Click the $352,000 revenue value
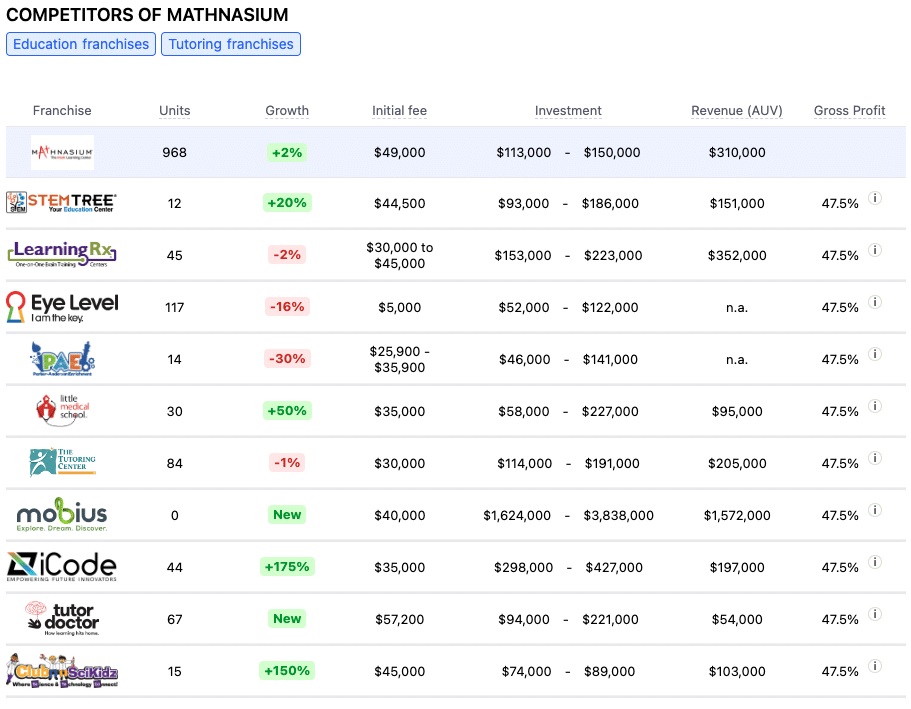 (x=737, y=255)
